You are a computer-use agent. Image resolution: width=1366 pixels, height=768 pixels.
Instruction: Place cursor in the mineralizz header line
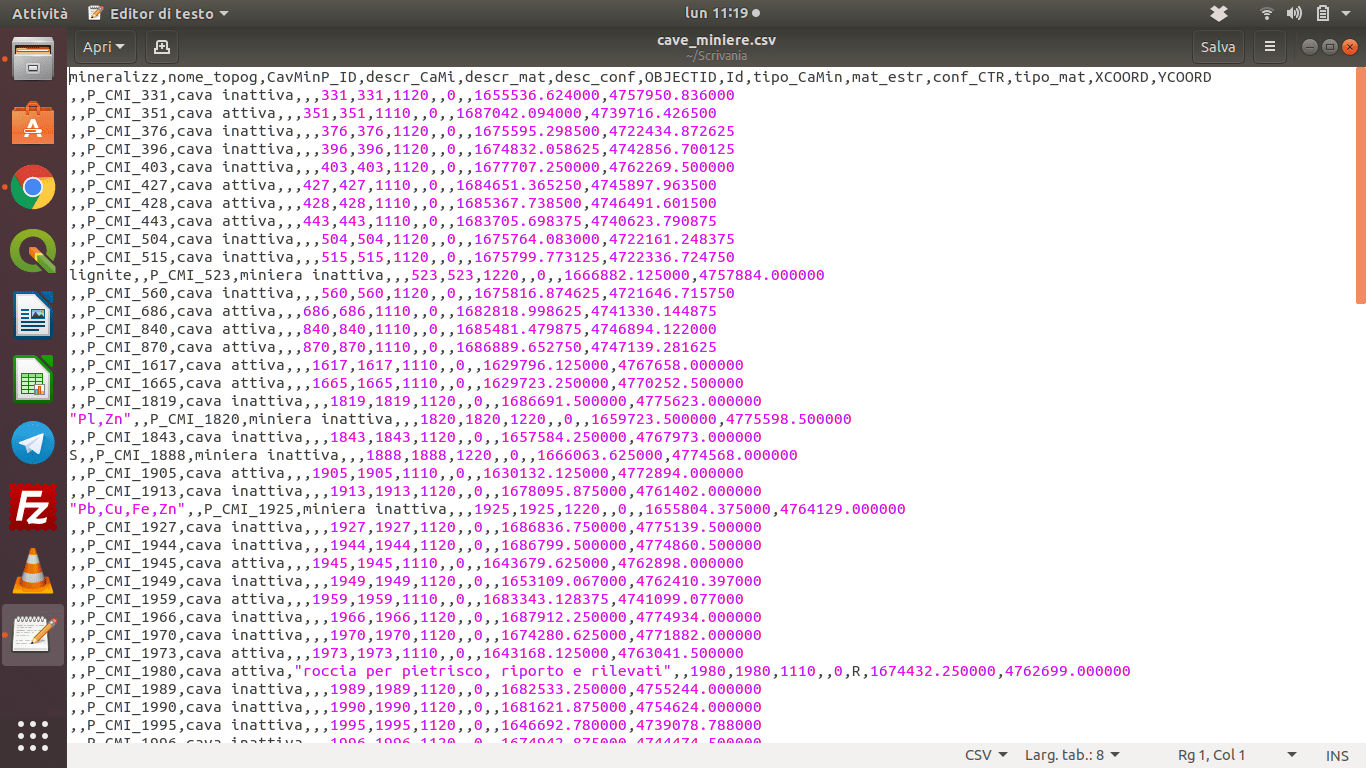[640, 77]
